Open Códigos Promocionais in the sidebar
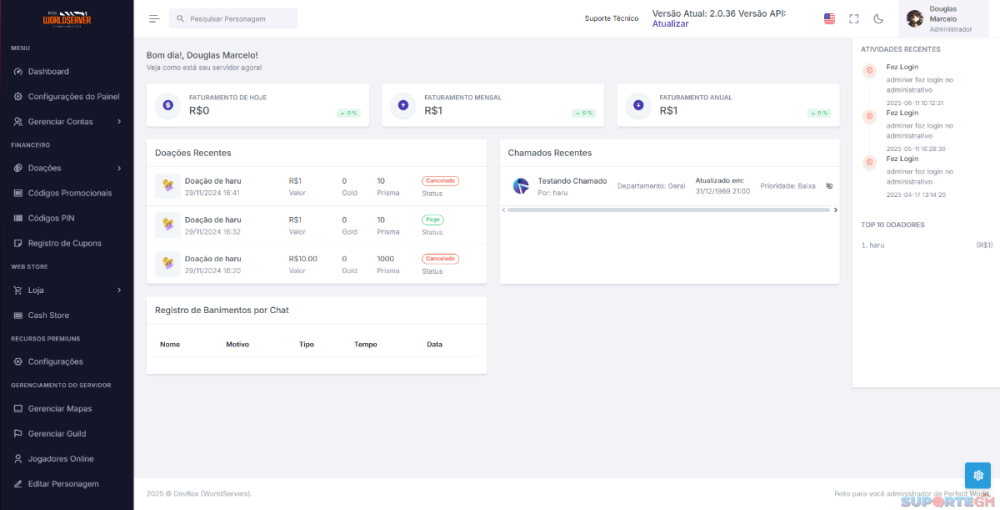 click(69, 192)
